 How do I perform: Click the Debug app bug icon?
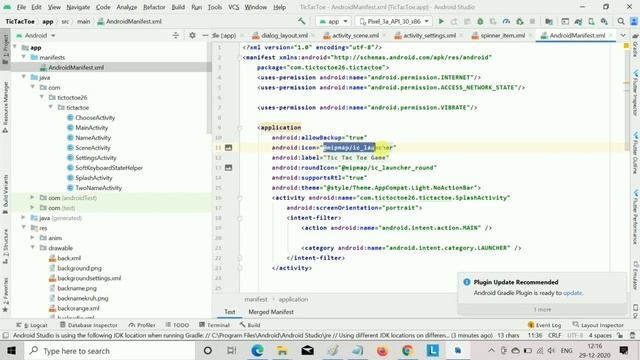tap(480, 21)
